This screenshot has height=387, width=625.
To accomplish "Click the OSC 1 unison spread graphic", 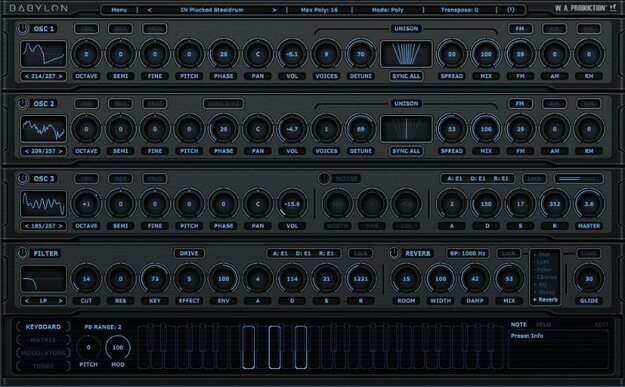I will click(406, 54).
